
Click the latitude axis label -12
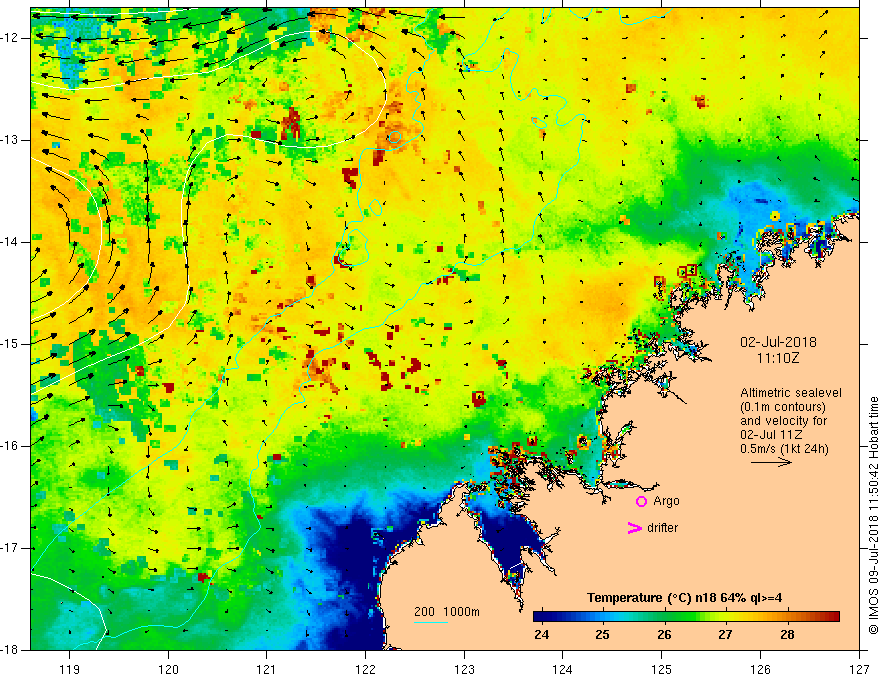click(11, 38)
